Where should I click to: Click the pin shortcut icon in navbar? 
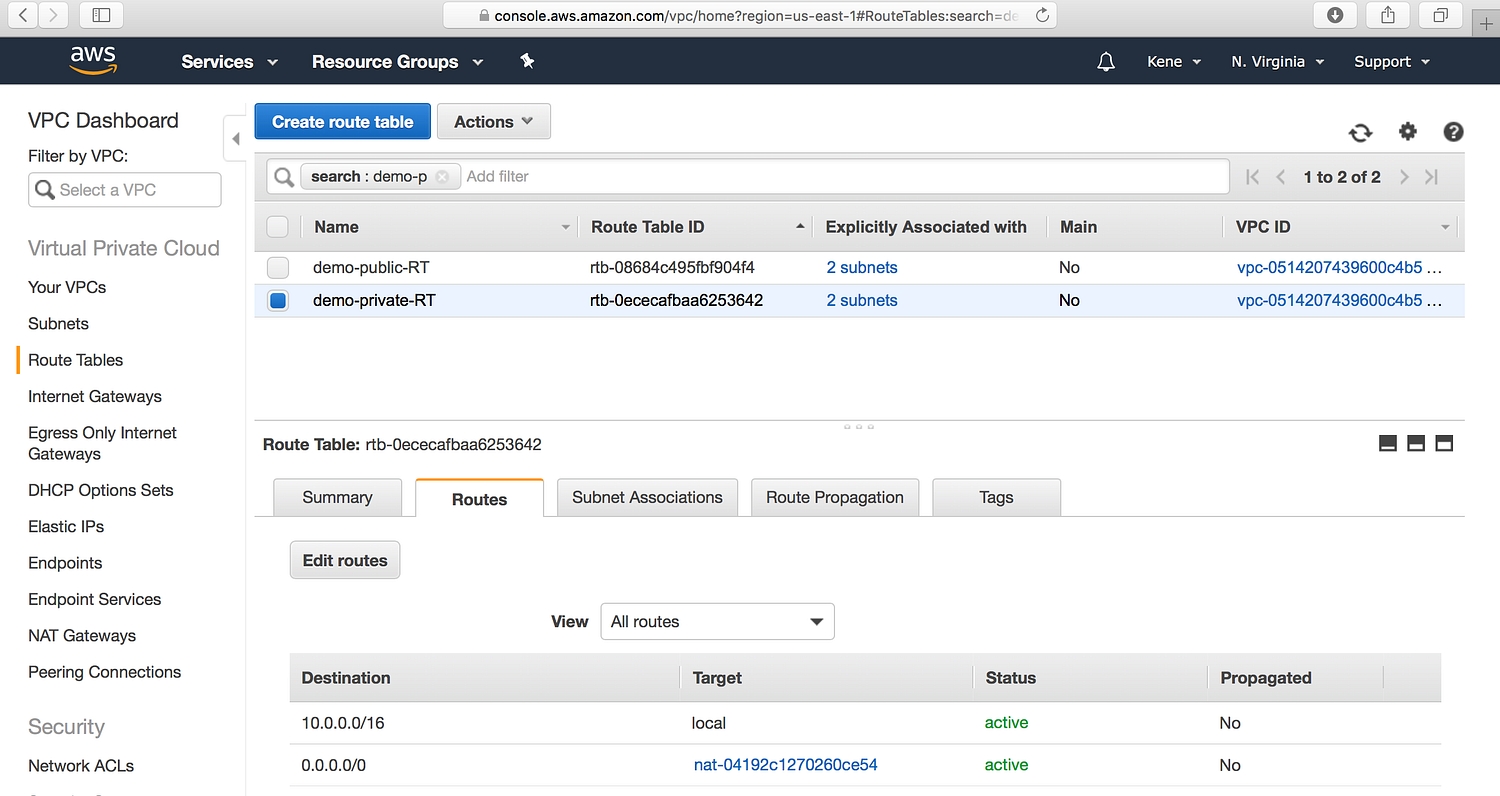coord(527,61)
